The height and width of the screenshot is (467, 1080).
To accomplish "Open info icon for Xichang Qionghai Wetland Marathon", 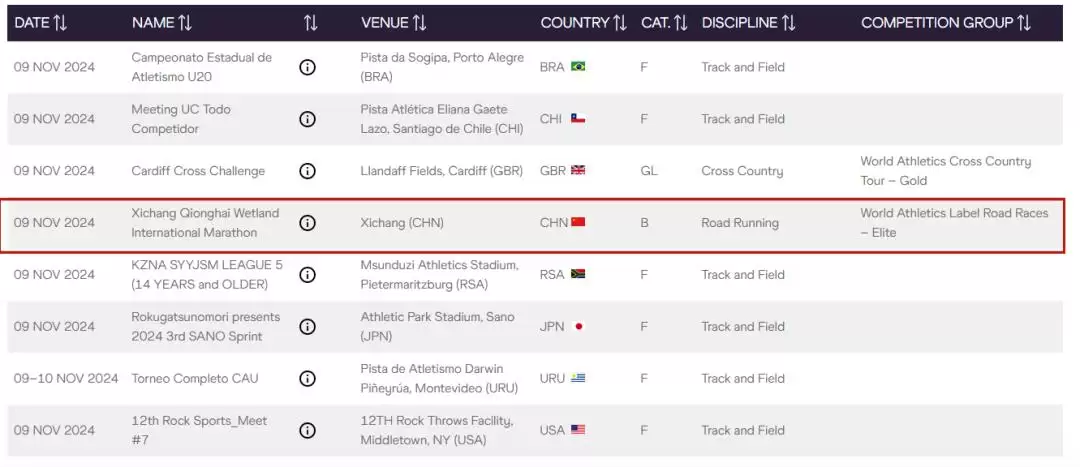I will pyautogui.click(x=308, y=222).
